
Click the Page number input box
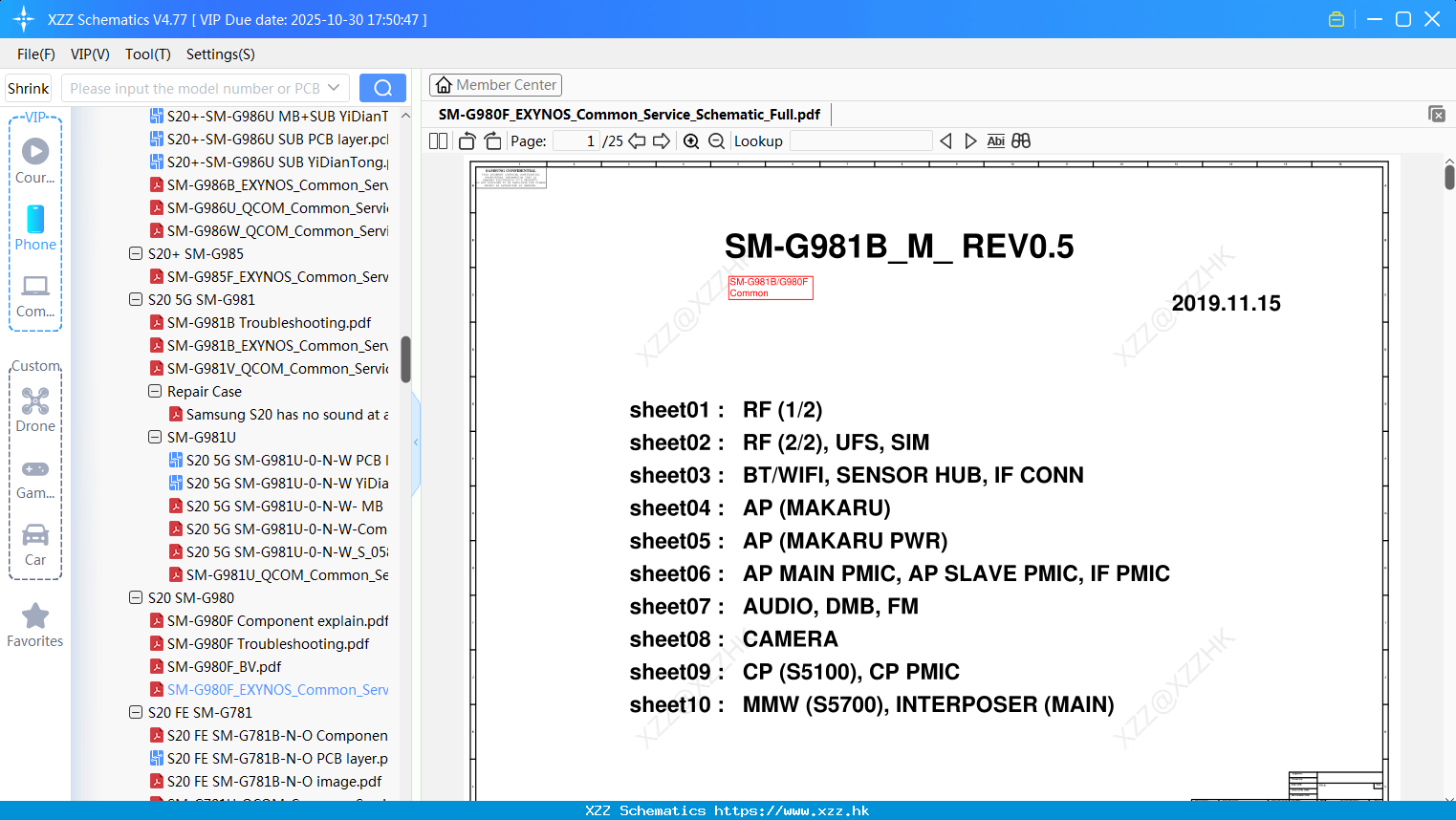[x=576, y=141]
